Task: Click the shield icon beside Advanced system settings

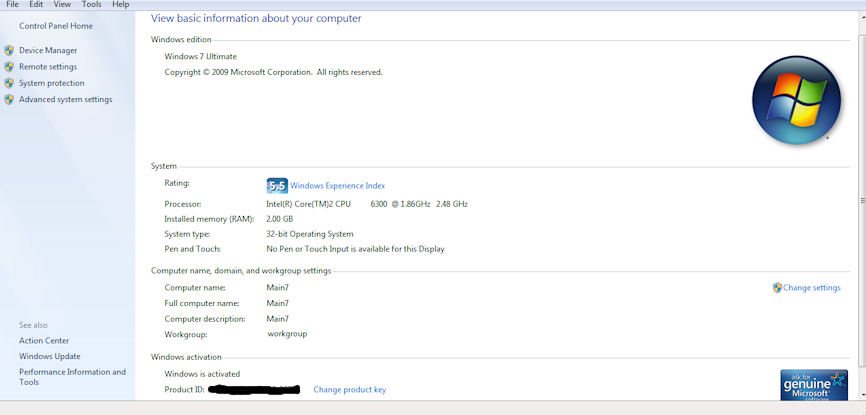Action: click(x=9, y=100)
